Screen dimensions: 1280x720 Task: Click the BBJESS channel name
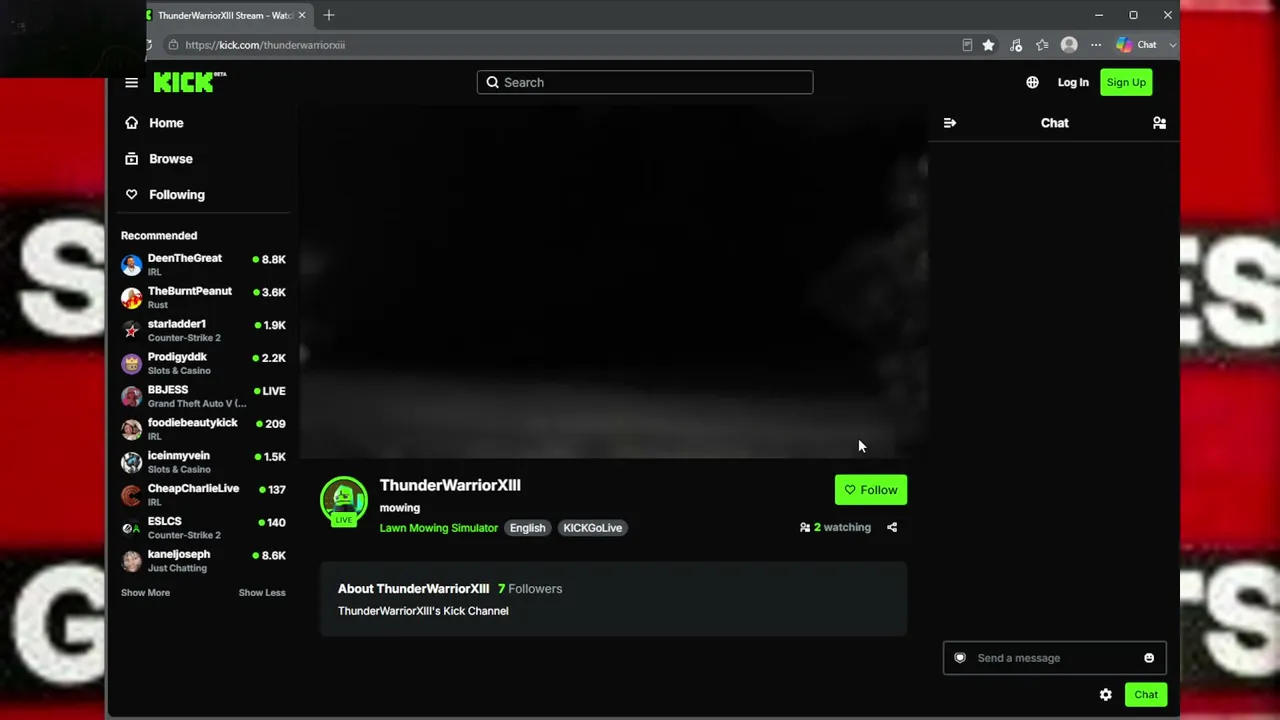click(x=168, y=390)
